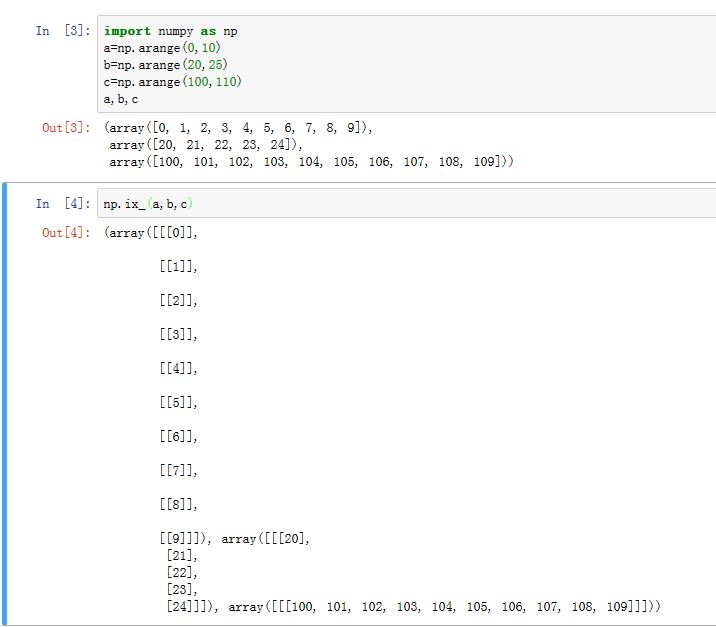
Task: Click the [[9]]]) array([[[20 output line
Action: [234, 539]
